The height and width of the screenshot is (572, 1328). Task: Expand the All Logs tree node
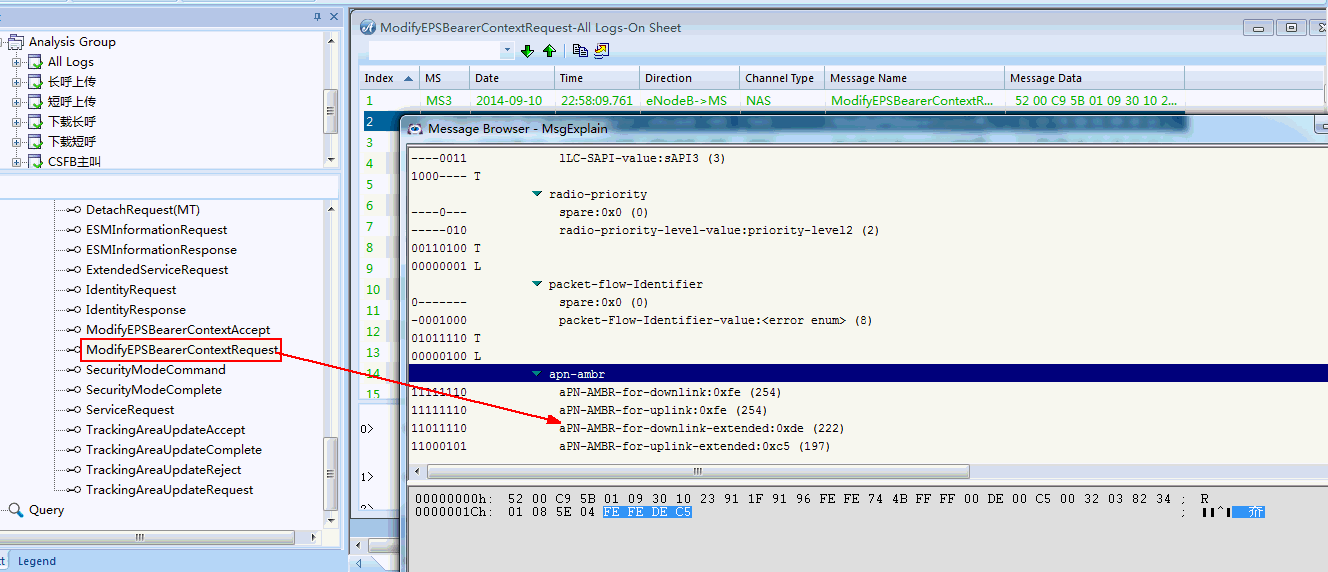[x=16, y=62]
